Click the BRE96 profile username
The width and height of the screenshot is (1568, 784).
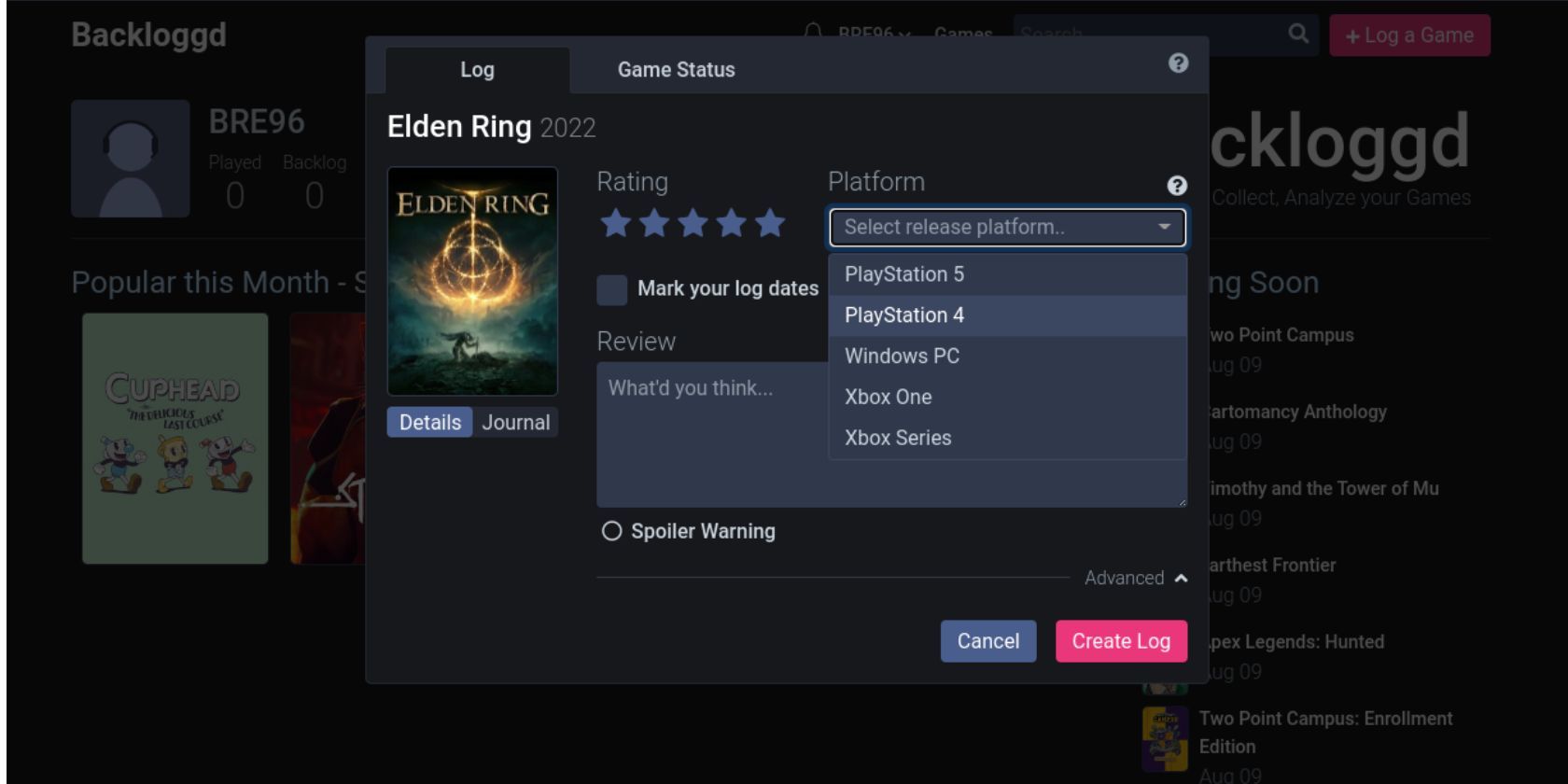point(257,122)
